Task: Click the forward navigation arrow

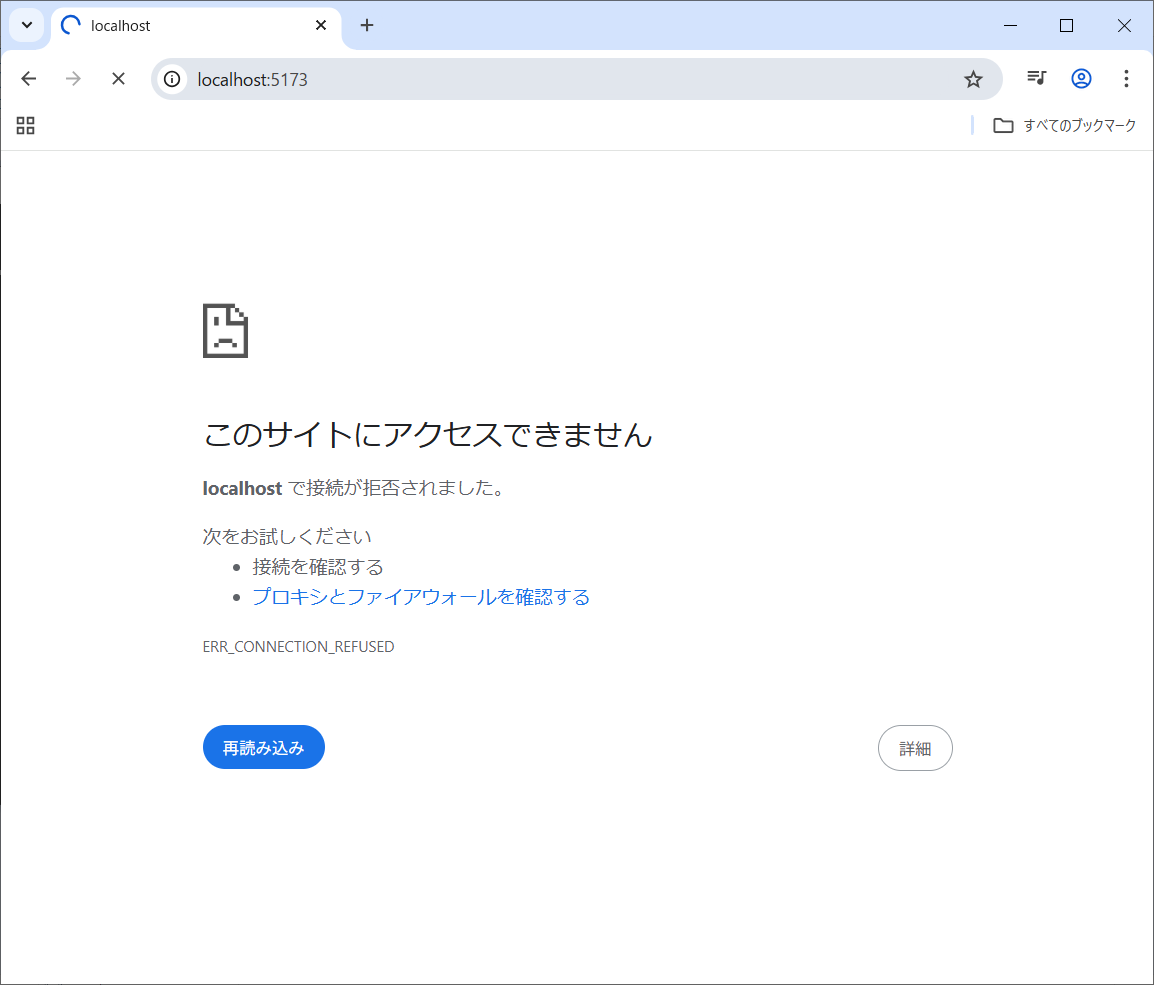Action: point(73,79)
